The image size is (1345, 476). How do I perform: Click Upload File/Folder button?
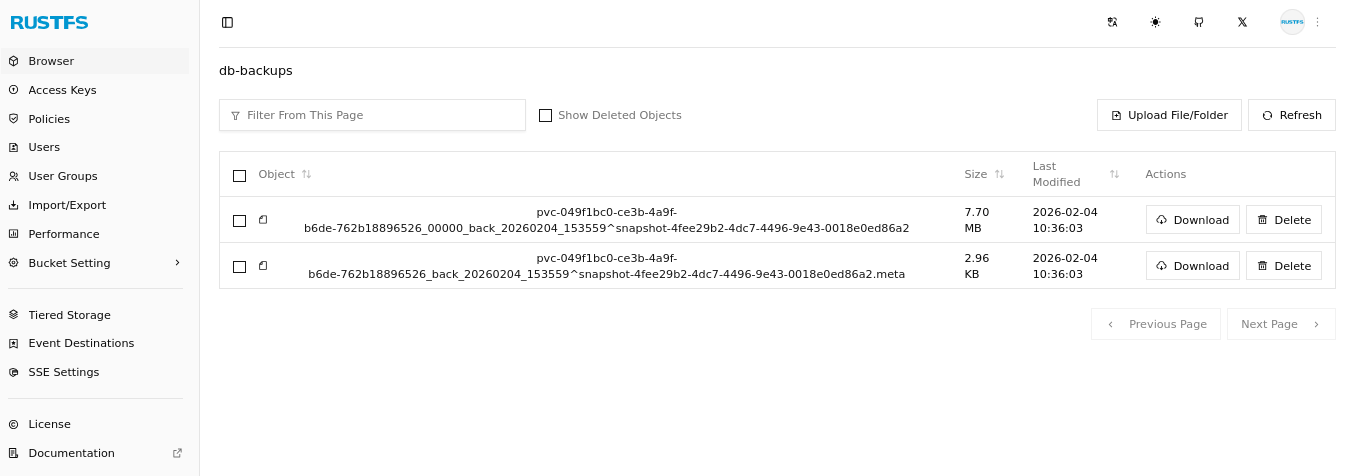[1169, 115]
